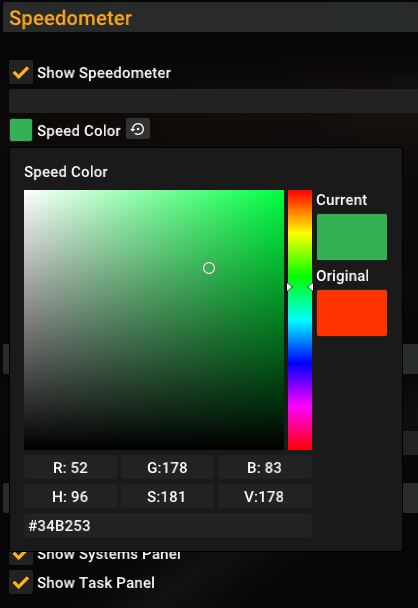Click the S:181 saturation field
The width and height of the screenshot is (418, 608).
167,496
